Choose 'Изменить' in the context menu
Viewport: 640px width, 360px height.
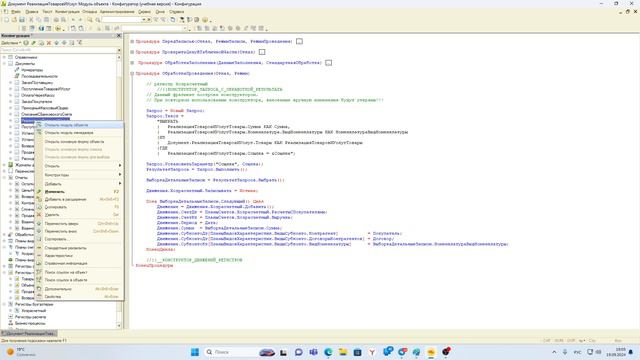[x=80, y=191]
